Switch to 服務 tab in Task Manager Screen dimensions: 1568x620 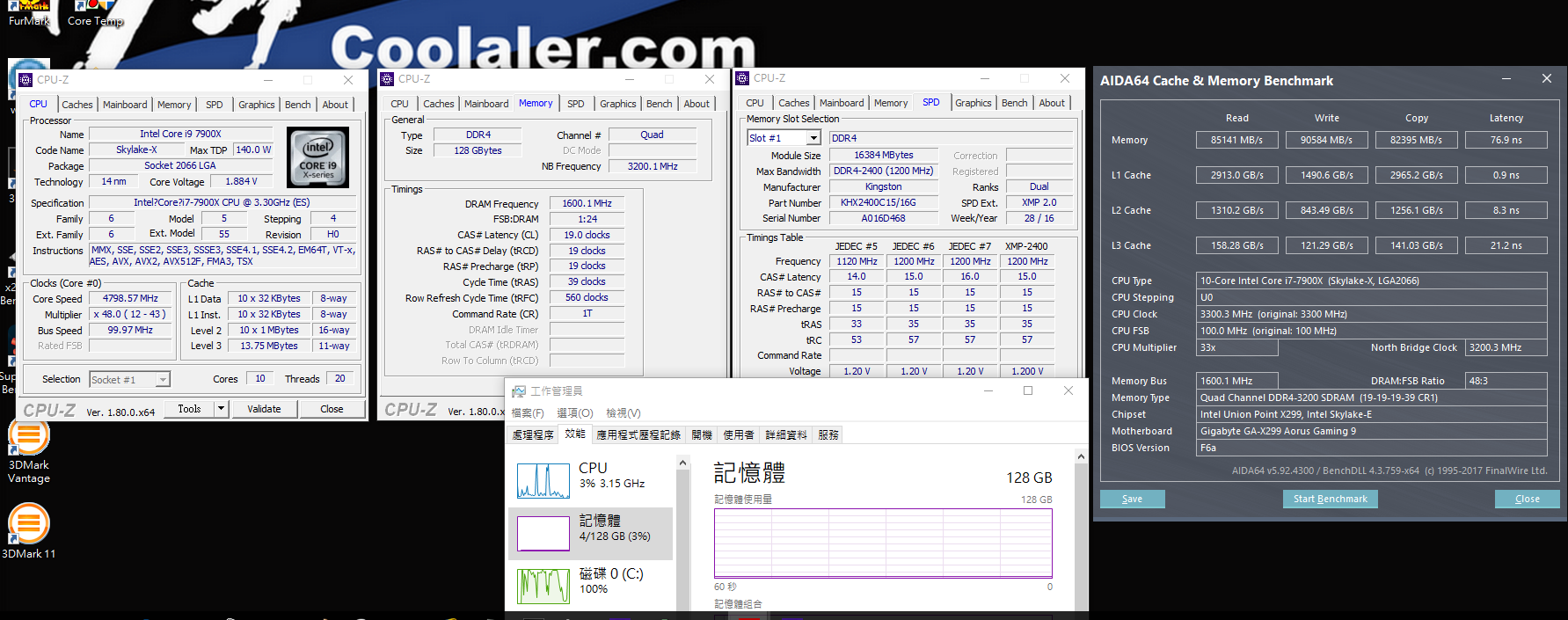[828, 435]
